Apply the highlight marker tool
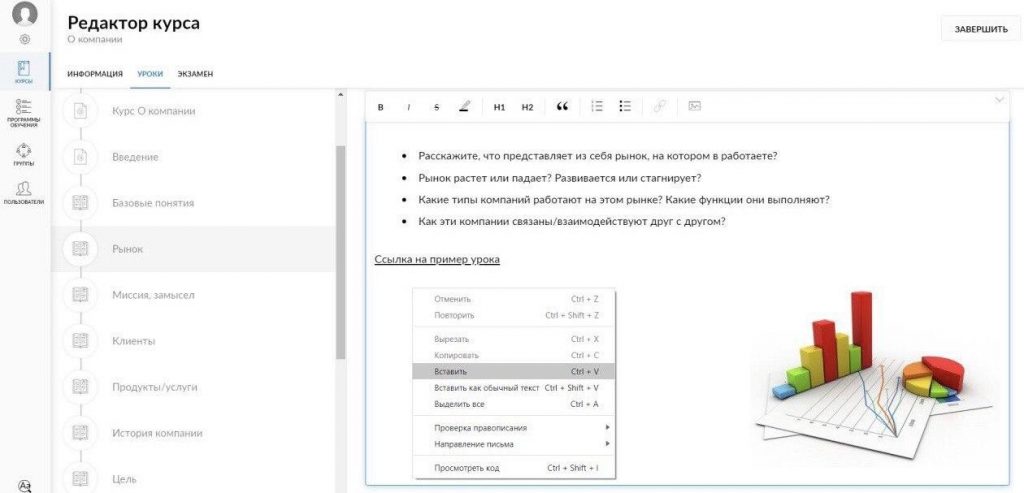1024x493 pixels. [x=464, y=106]
